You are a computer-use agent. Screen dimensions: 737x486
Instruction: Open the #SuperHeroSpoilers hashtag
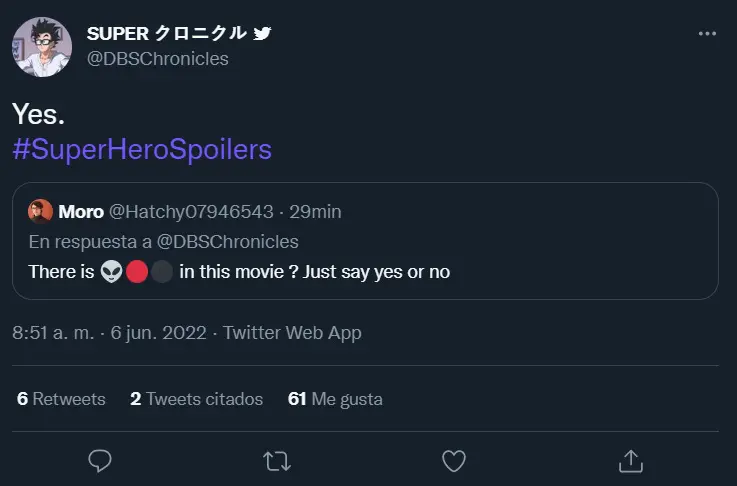pos(142,149)
